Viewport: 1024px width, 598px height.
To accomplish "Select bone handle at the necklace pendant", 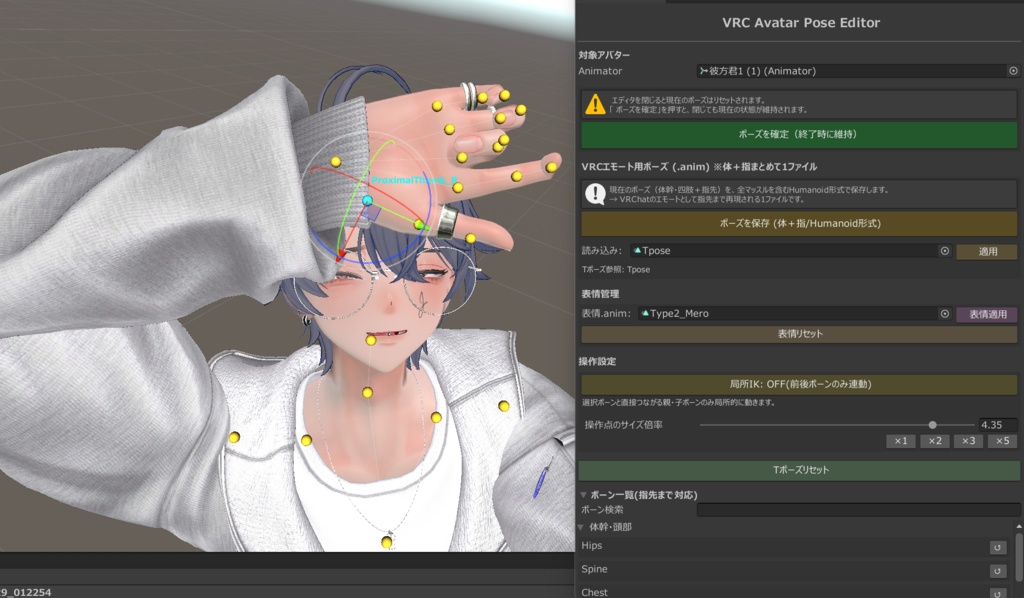I will (x=387, y=543).
